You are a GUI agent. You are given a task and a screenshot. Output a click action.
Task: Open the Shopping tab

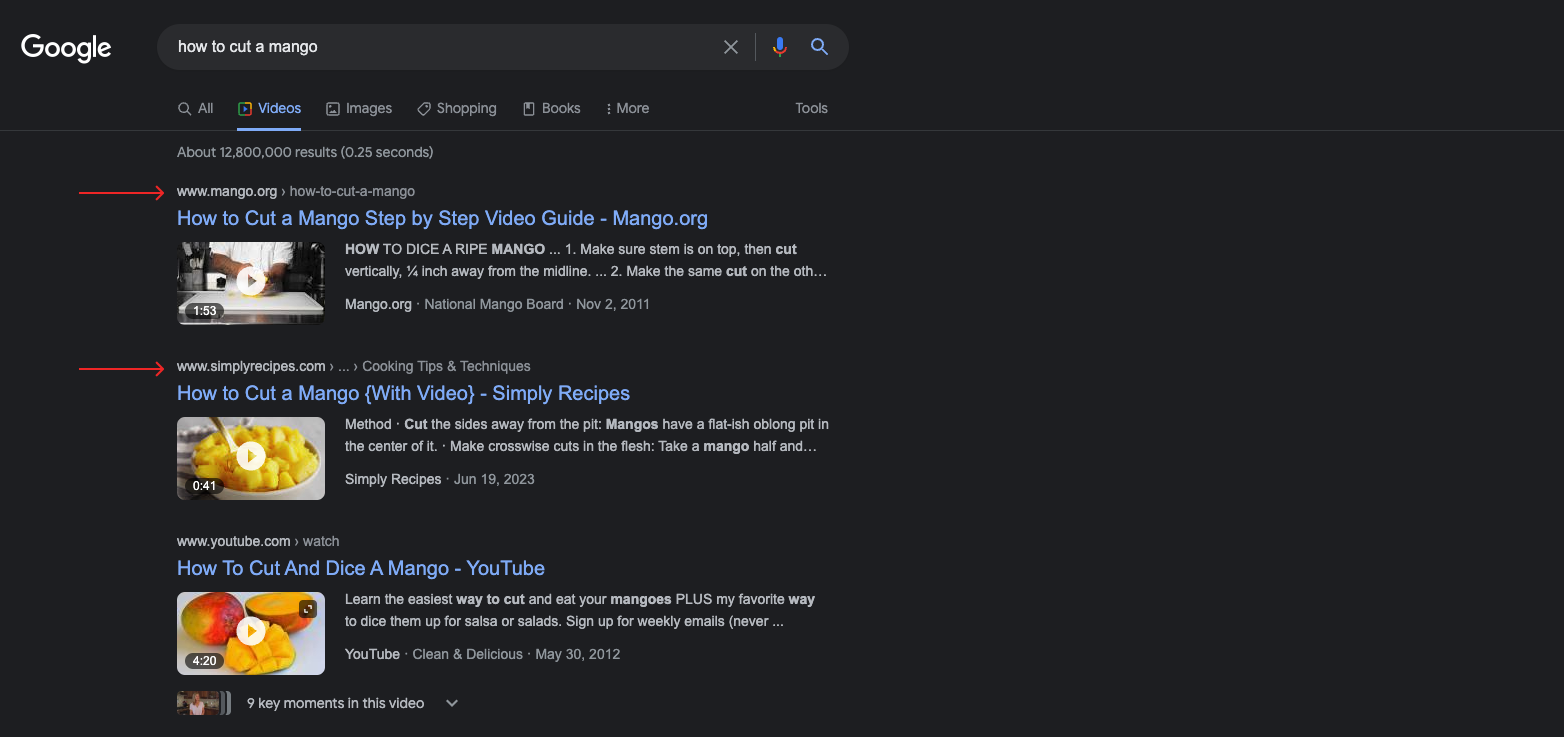[x=456, y=108]
